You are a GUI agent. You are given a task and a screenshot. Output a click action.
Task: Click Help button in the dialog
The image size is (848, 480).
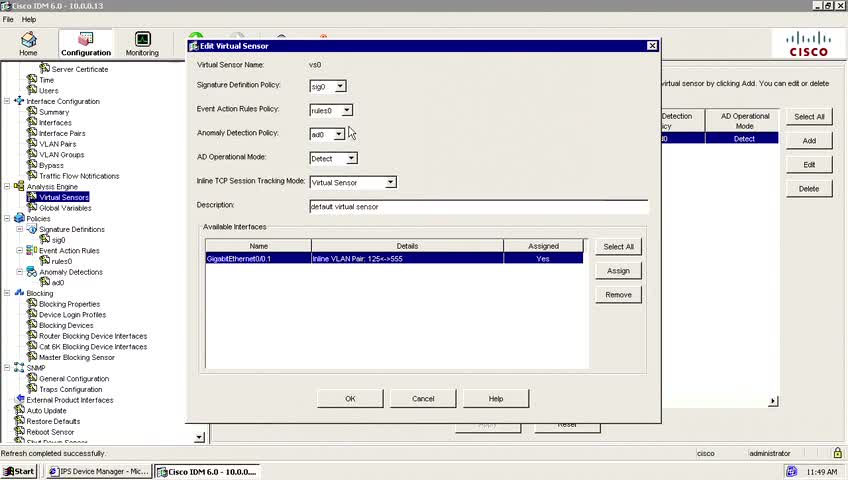pos(496,398)
